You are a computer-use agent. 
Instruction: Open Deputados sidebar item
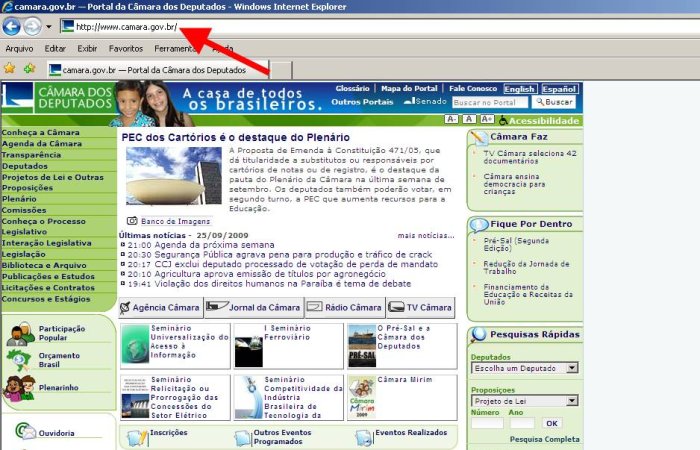(x=25, y=166)
